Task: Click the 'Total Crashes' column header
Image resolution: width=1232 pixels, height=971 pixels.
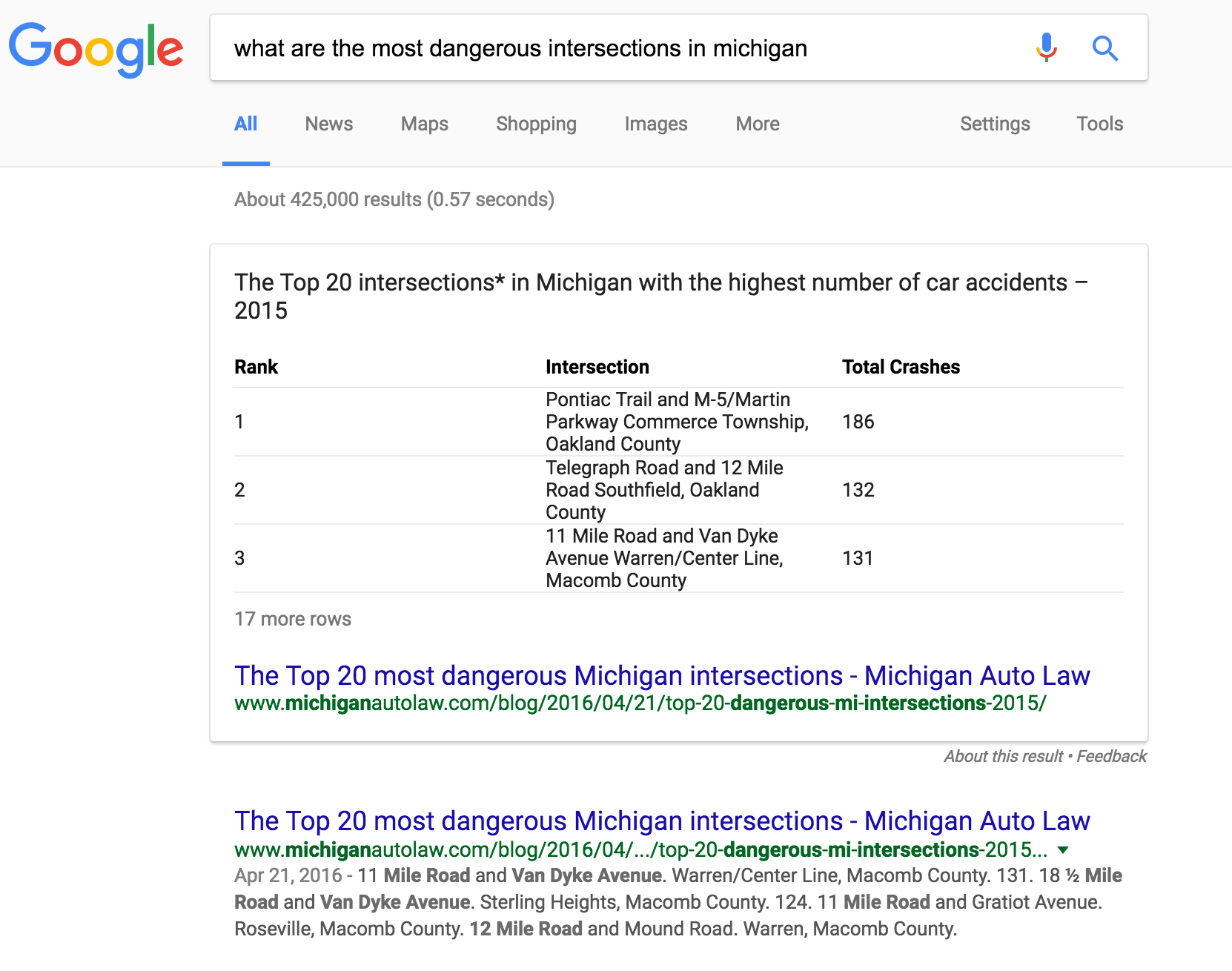Action: (x=901, y=367)
